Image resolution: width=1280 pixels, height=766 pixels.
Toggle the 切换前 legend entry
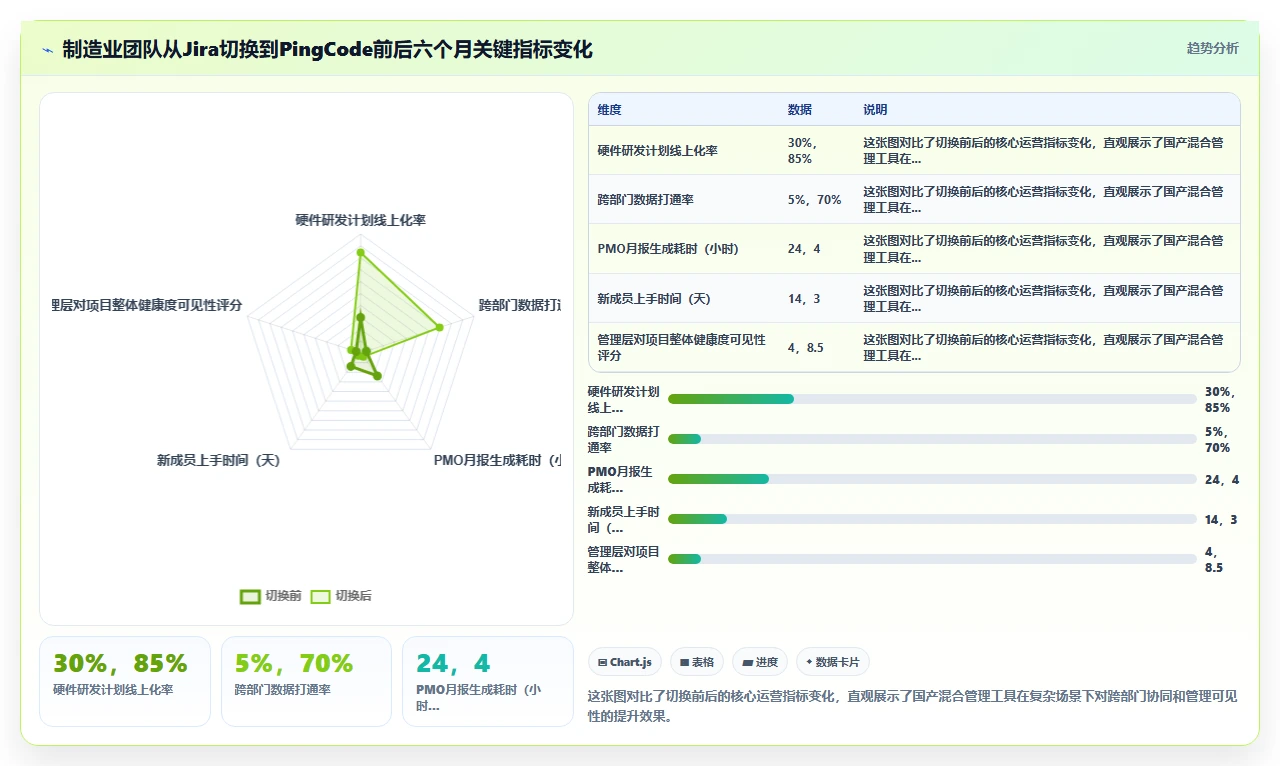tap(271, 596)
